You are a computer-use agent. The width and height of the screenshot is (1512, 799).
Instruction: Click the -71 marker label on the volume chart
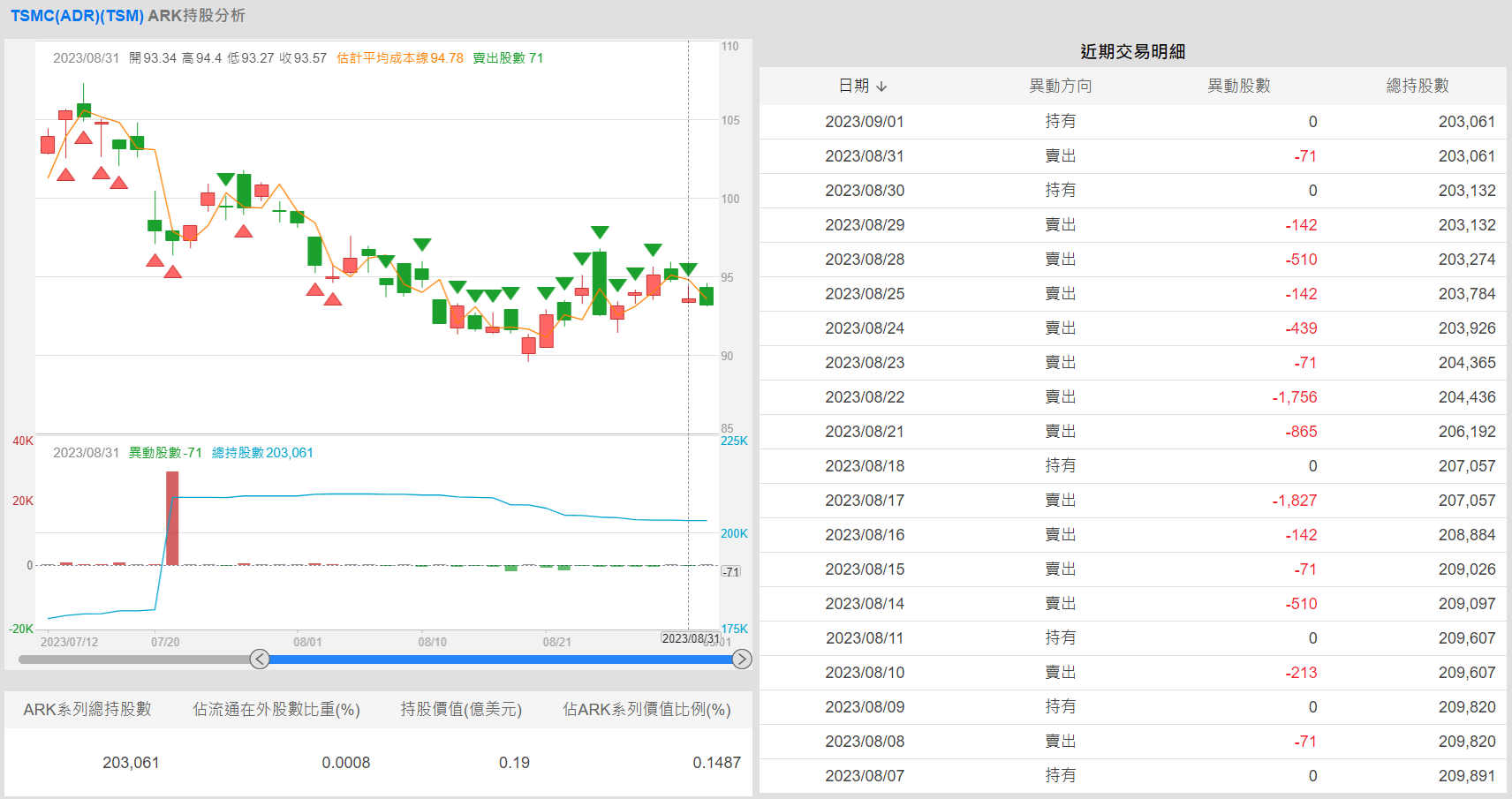(x=730, y=571)
